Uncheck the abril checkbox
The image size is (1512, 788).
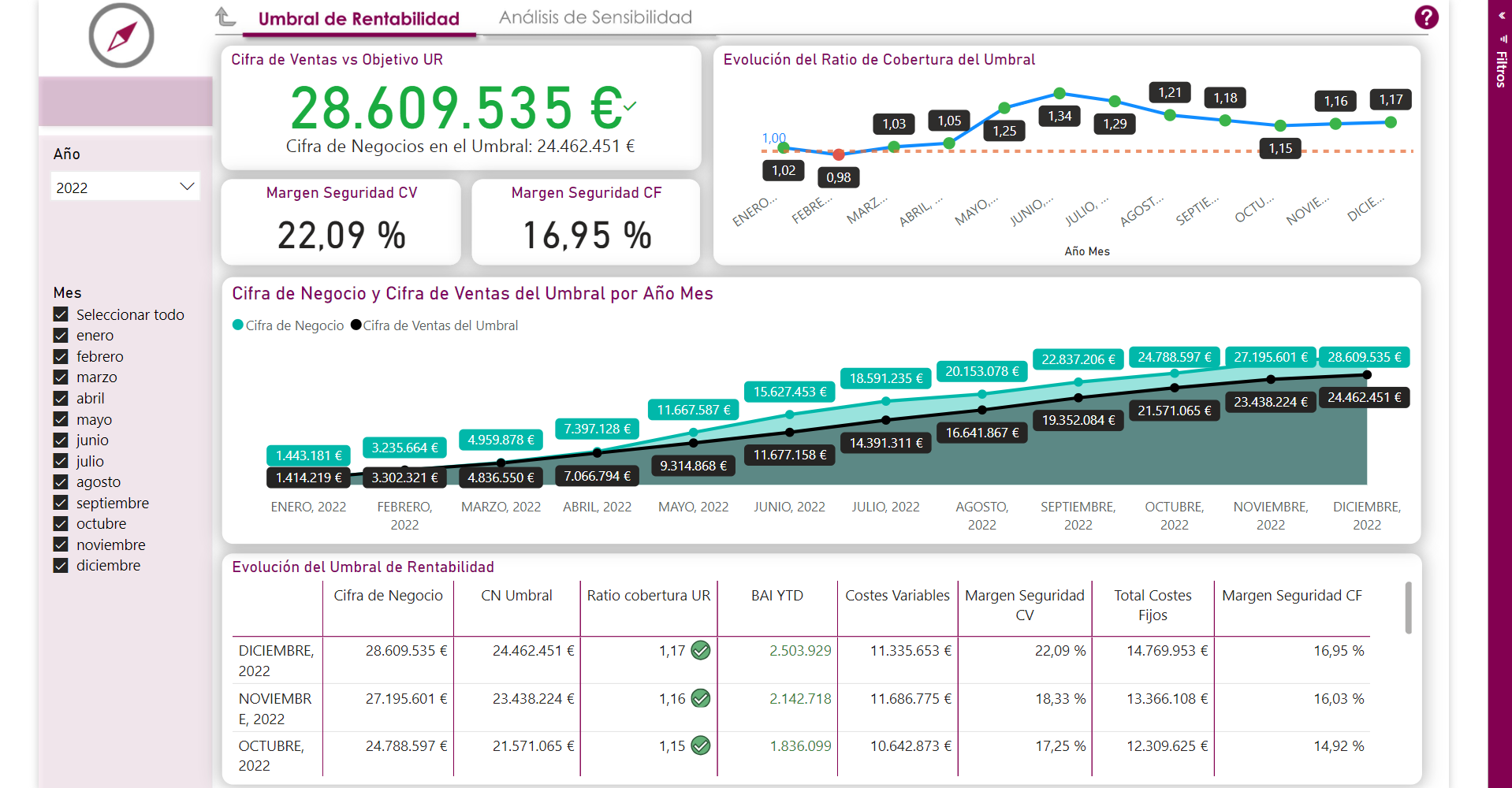coord(61,398)
